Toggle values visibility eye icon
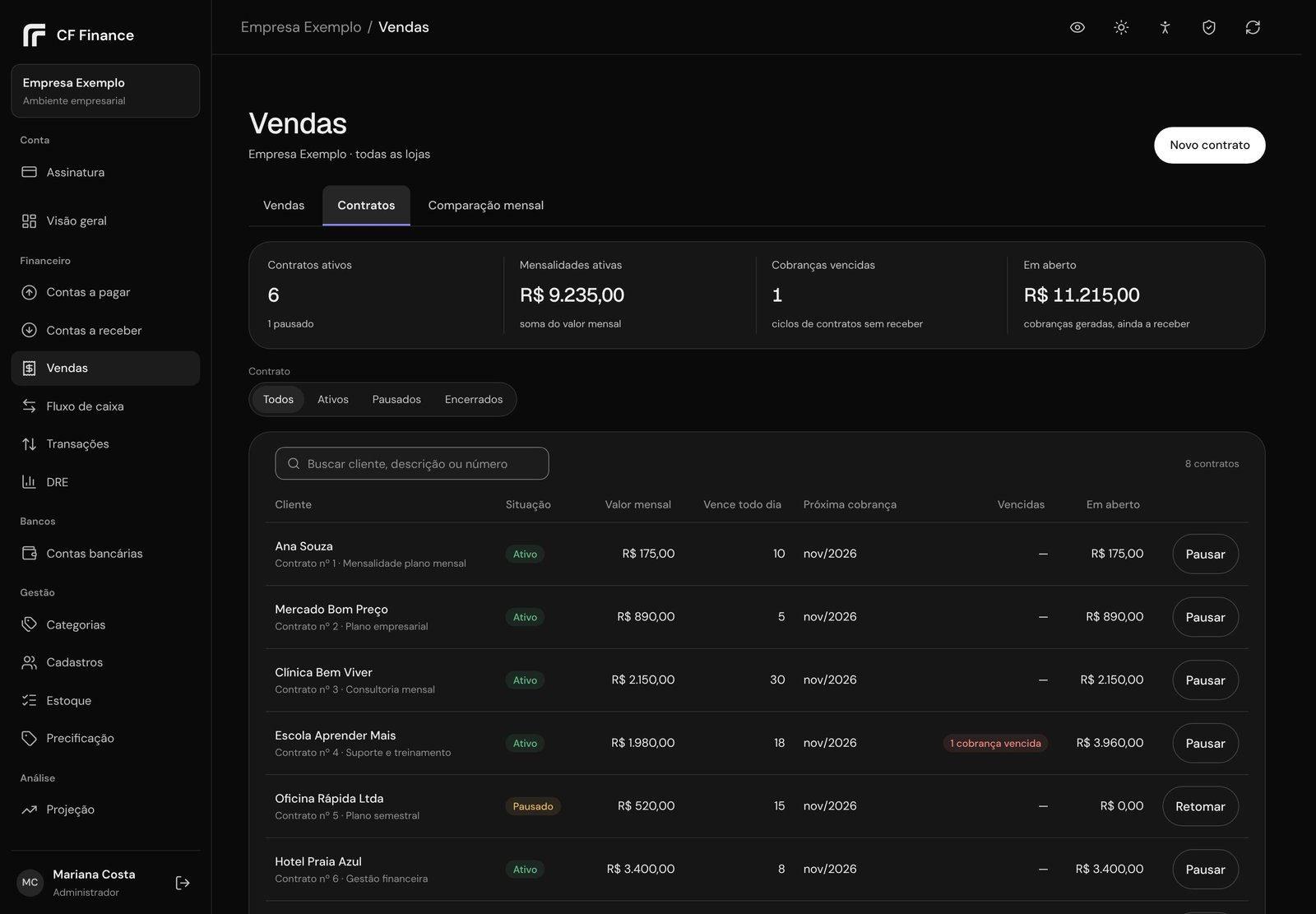 tap(1077, 27)
